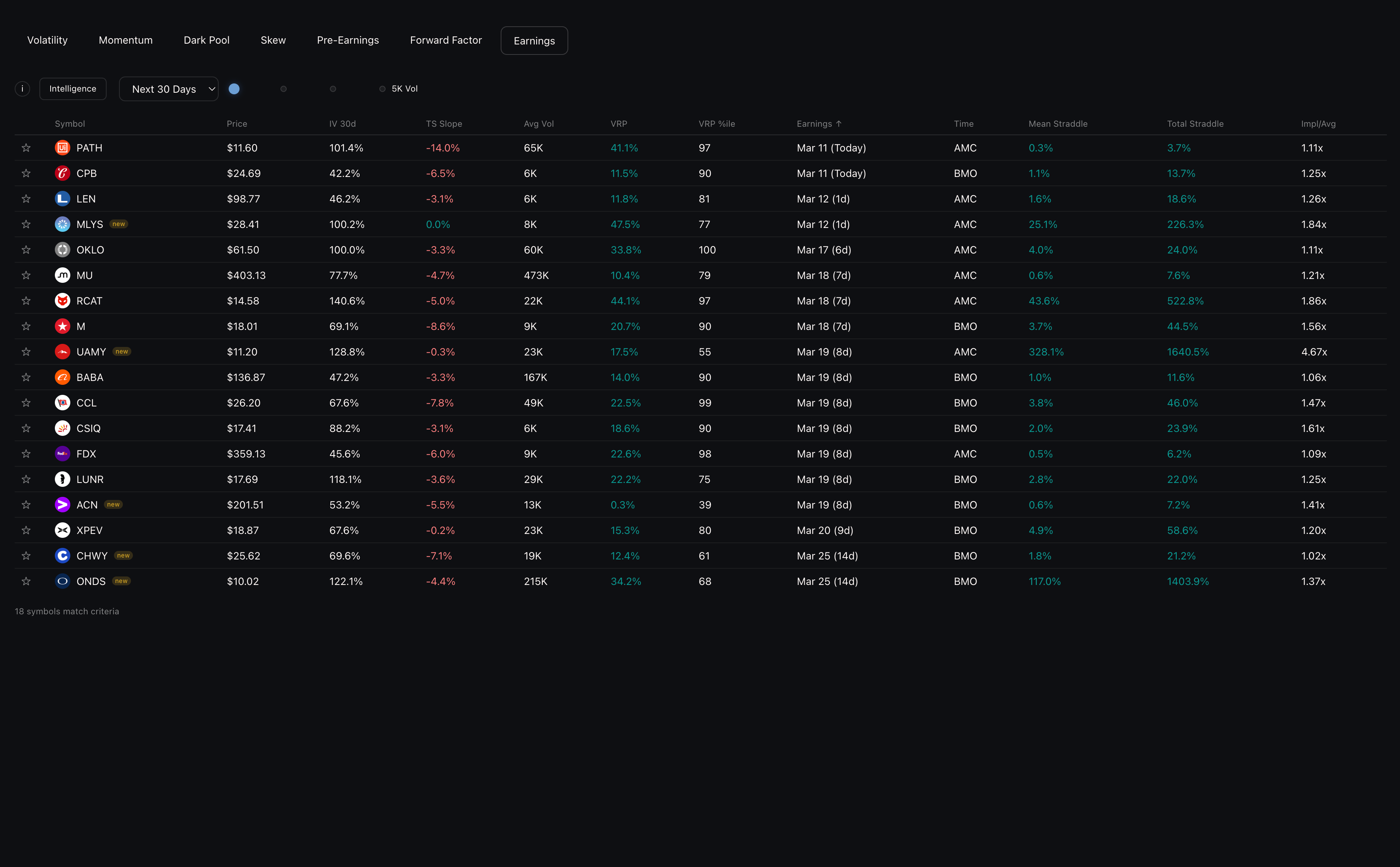The image size is (1400, 867).
Task: Star the UAMY row
Action: coord(26,352)
